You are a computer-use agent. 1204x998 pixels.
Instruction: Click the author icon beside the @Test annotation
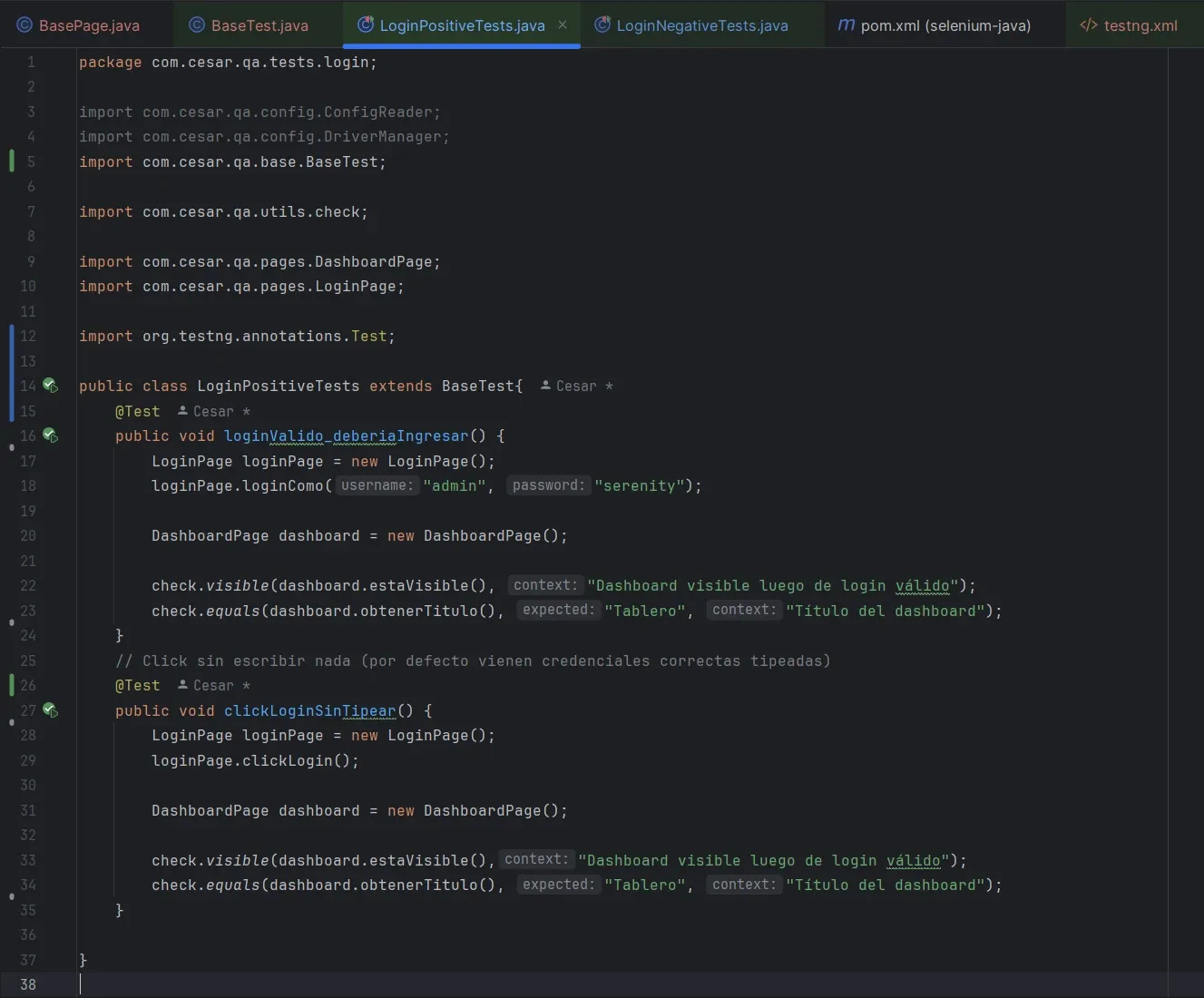coord(183,411)
